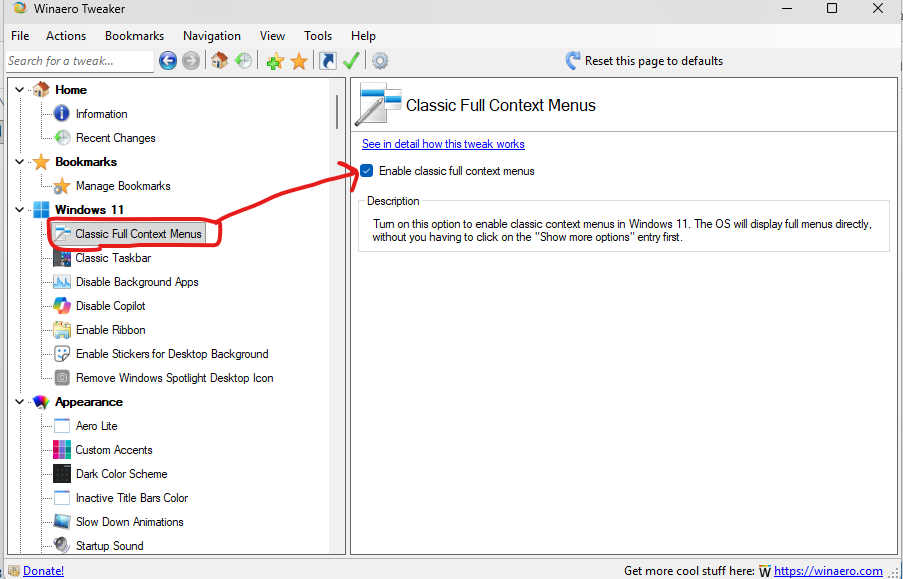Open the View menu
The width and height of the screenshot is (903, 579).
click(x=272, y=36)
